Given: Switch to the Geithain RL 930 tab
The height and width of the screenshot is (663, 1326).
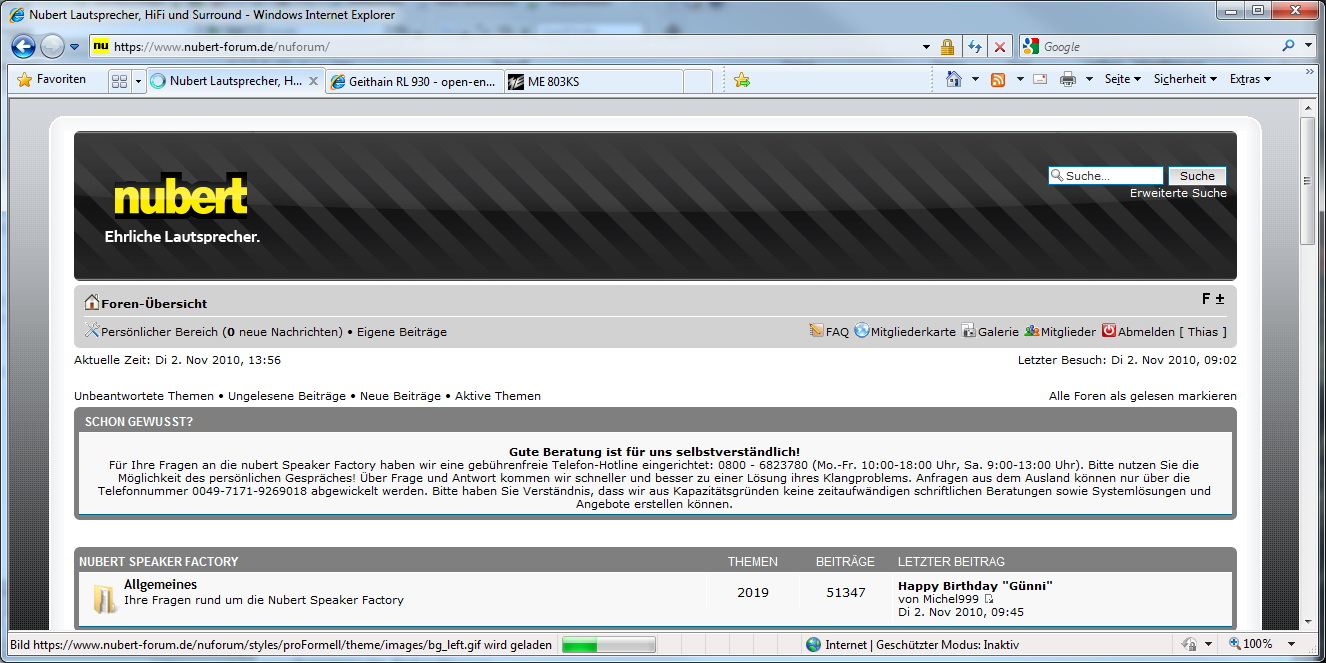Looking at the screenshot, I should point(414,82).
